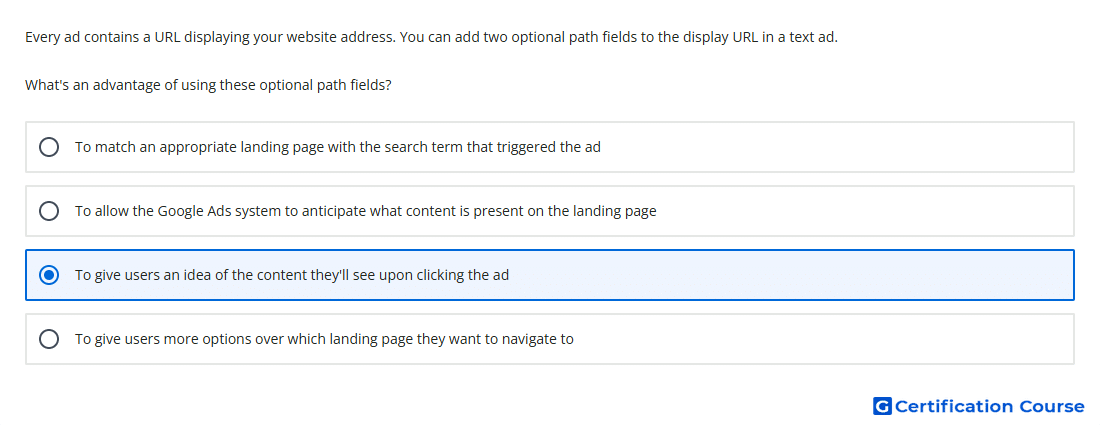Screen dimensions: 1100x425
Task: Click the words 'they want to navigate to'
Action: coord(495,339)
